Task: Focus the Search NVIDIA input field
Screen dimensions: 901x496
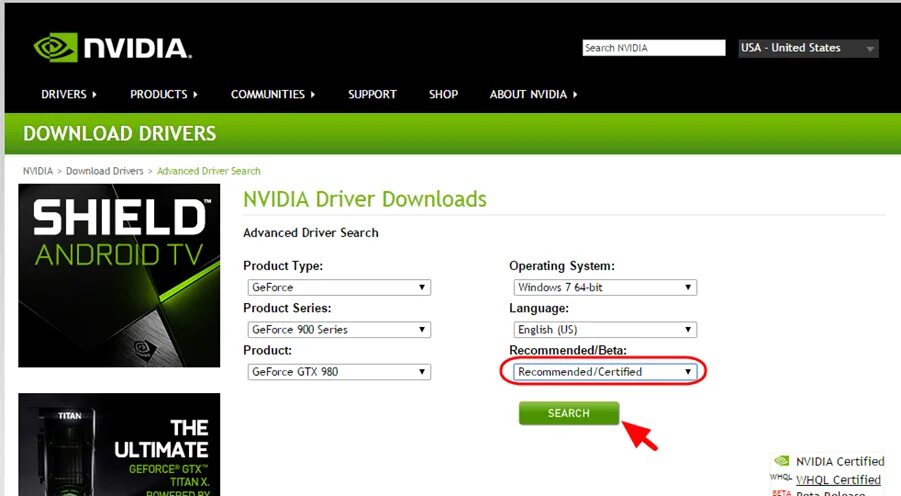Action: (x=654, y=48)
